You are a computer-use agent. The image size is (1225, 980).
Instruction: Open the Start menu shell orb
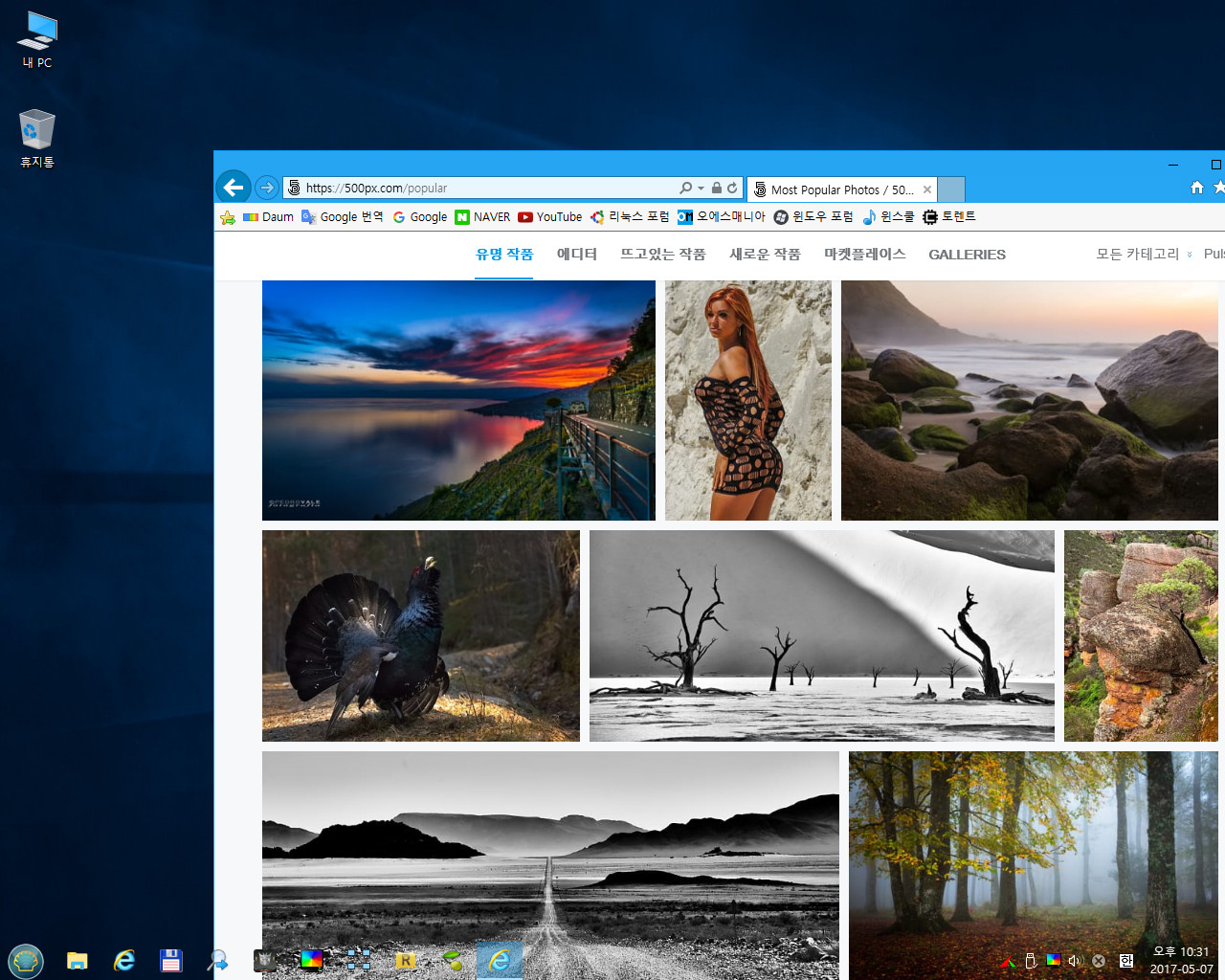[26, 960]
